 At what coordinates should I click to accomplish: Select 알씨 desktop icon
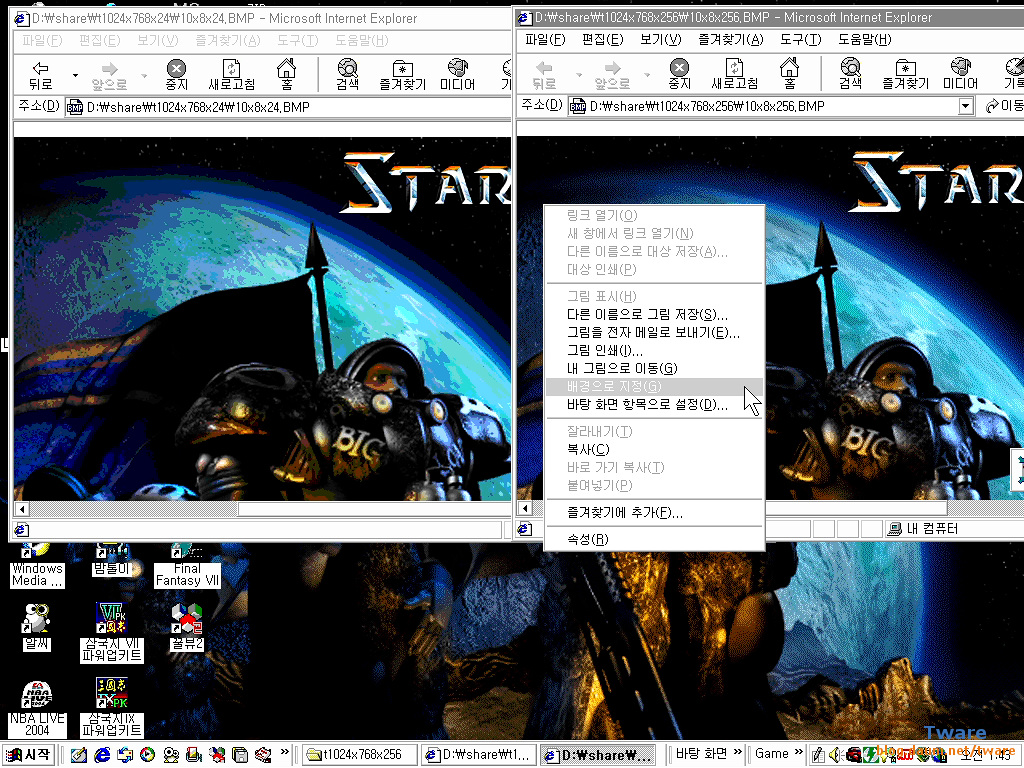pos(37,627)
